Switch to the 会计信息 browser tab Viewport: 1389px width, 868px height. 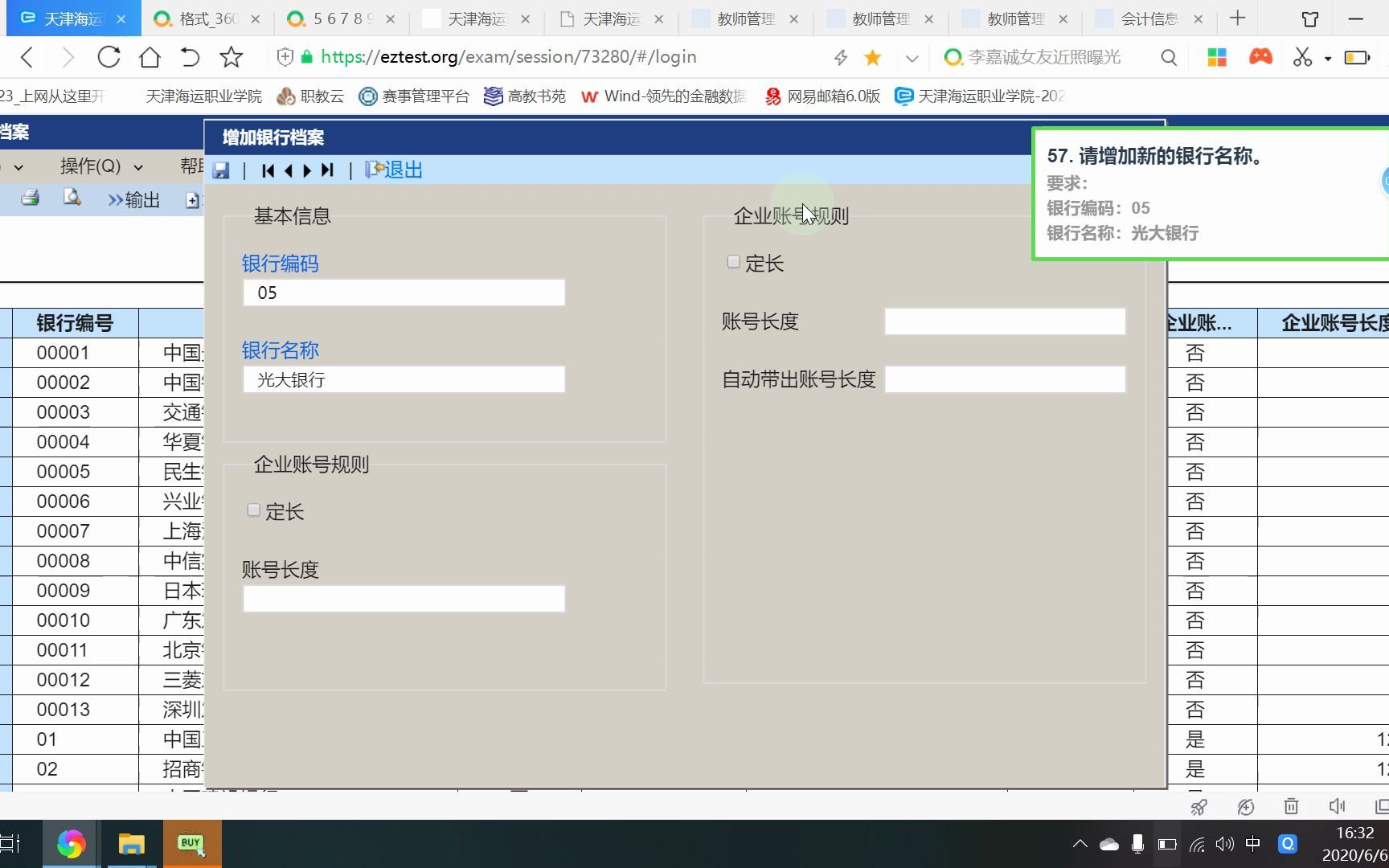click(x=1149, y=18)
